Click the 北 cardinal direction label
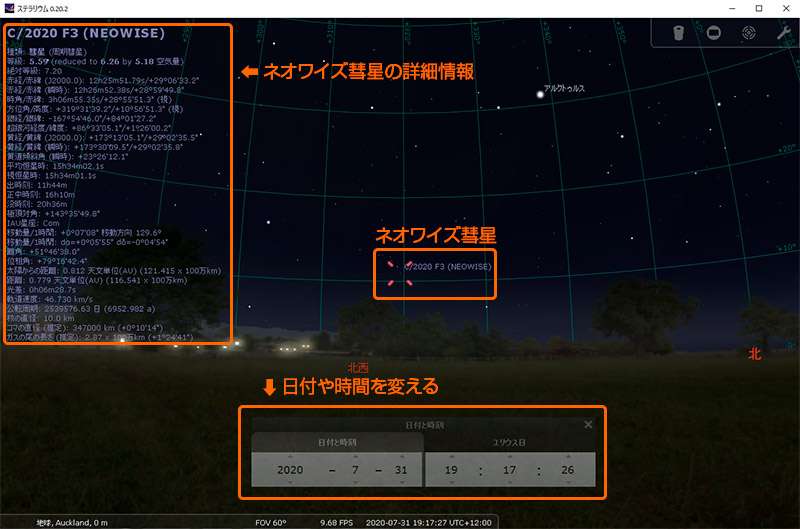The width and height of the screenshot is (800, 529). point(755,354)
